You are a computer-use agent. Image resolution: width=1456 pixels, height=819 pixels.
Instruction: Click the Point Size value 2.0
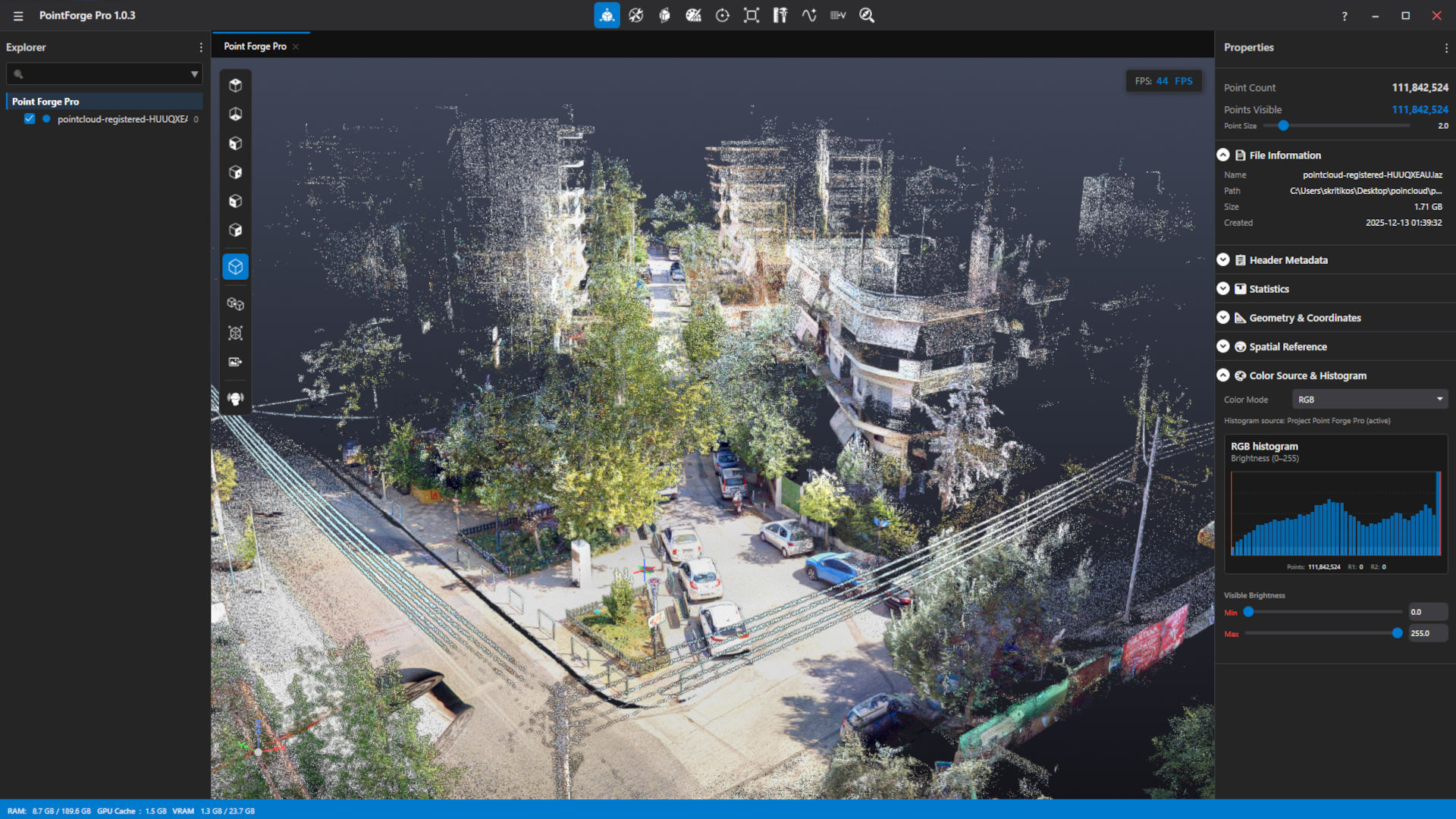(x=1443, y=126)
